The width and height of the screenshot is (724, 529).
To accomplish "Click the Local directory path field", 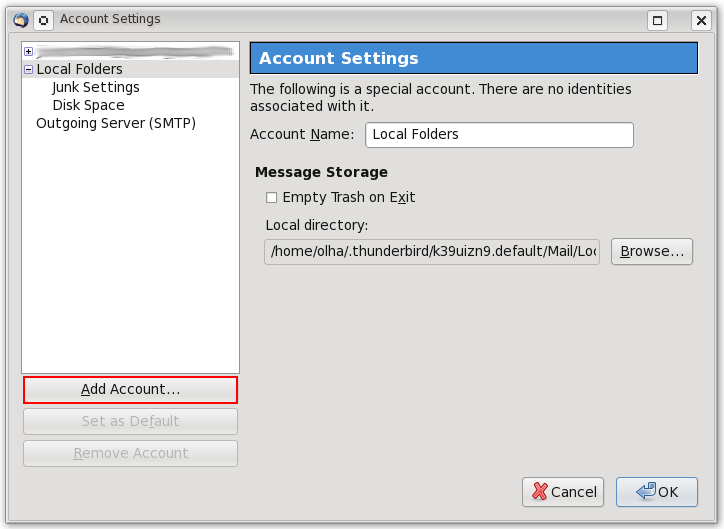I will 432,251.
